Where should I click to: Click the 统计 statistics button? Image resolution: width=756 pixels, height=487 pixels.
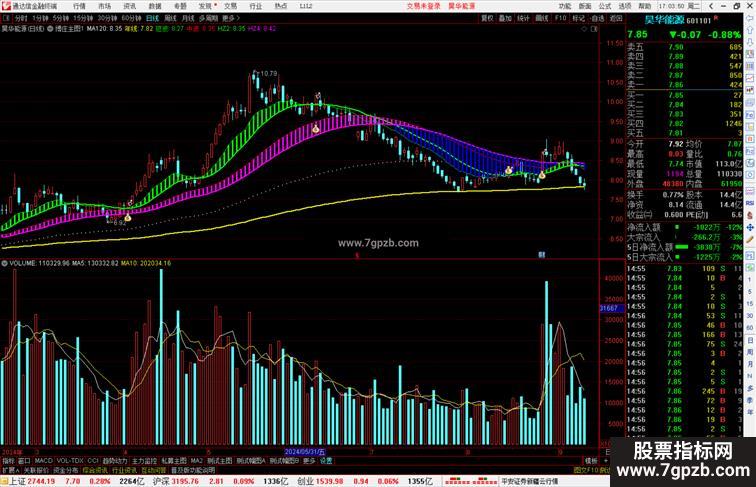click(x=524, y=18)
